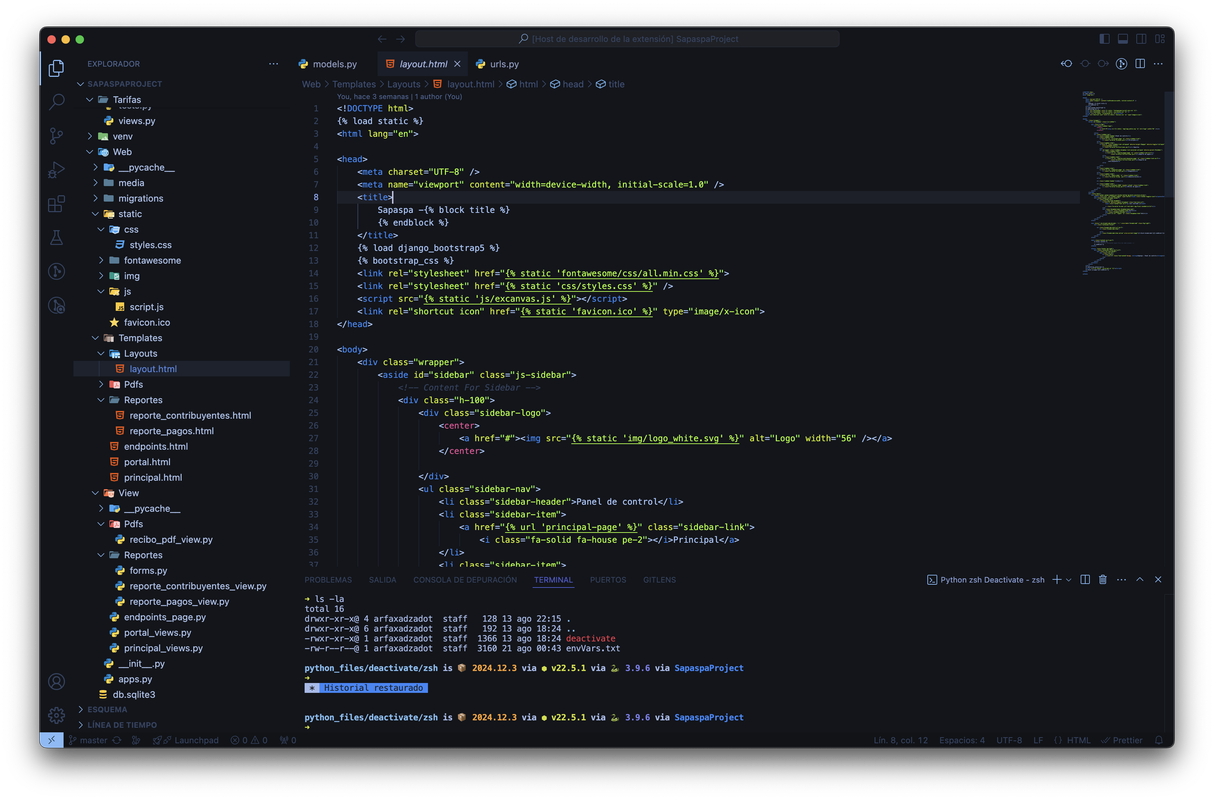Open Launchpad in status bar
The image size is (1214, 800).
[186, 741]
